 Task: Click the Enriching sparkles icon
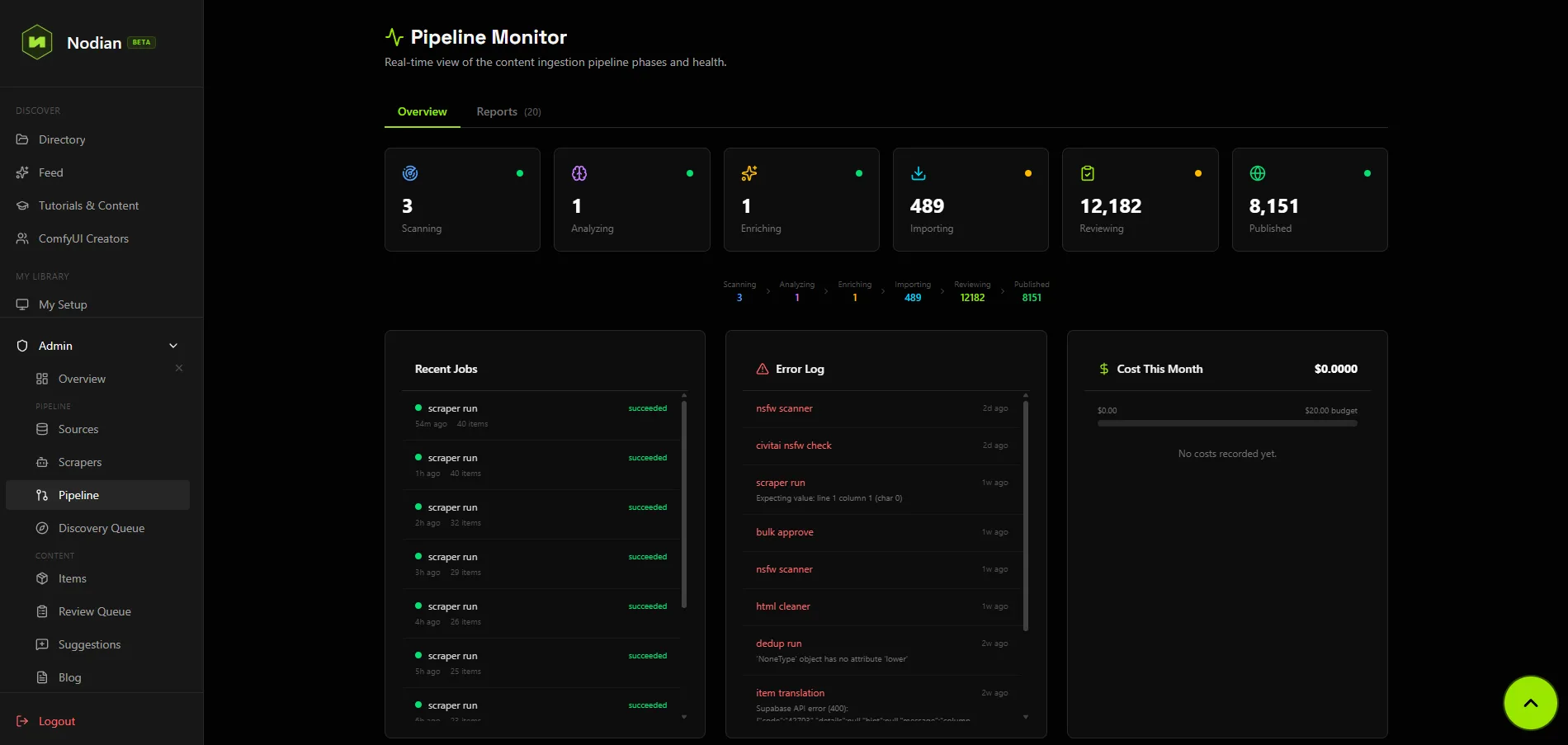749,173
